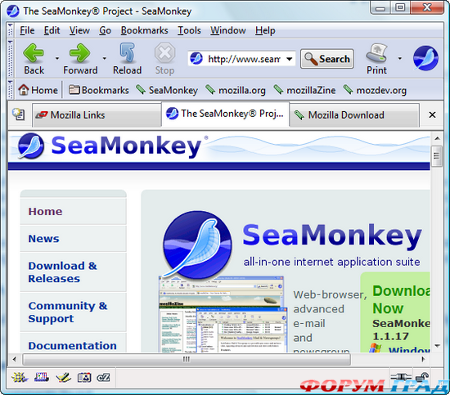The width and height of the screenshot is (450, 395).
Task: Collapse the navigation toolbar grippy
Action: [10, 58]
